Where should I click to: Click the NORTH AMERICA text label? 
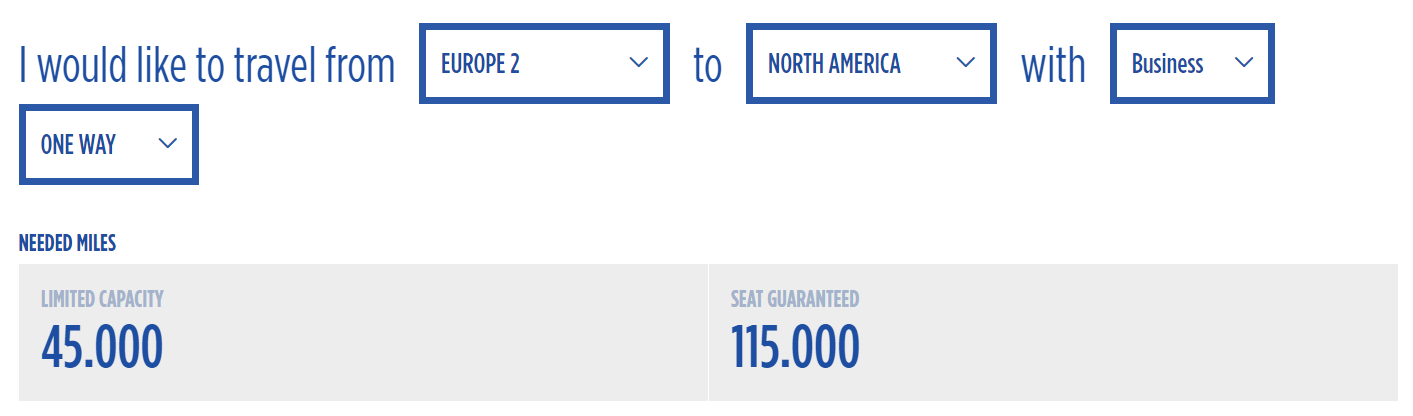[x=834, y=64]
